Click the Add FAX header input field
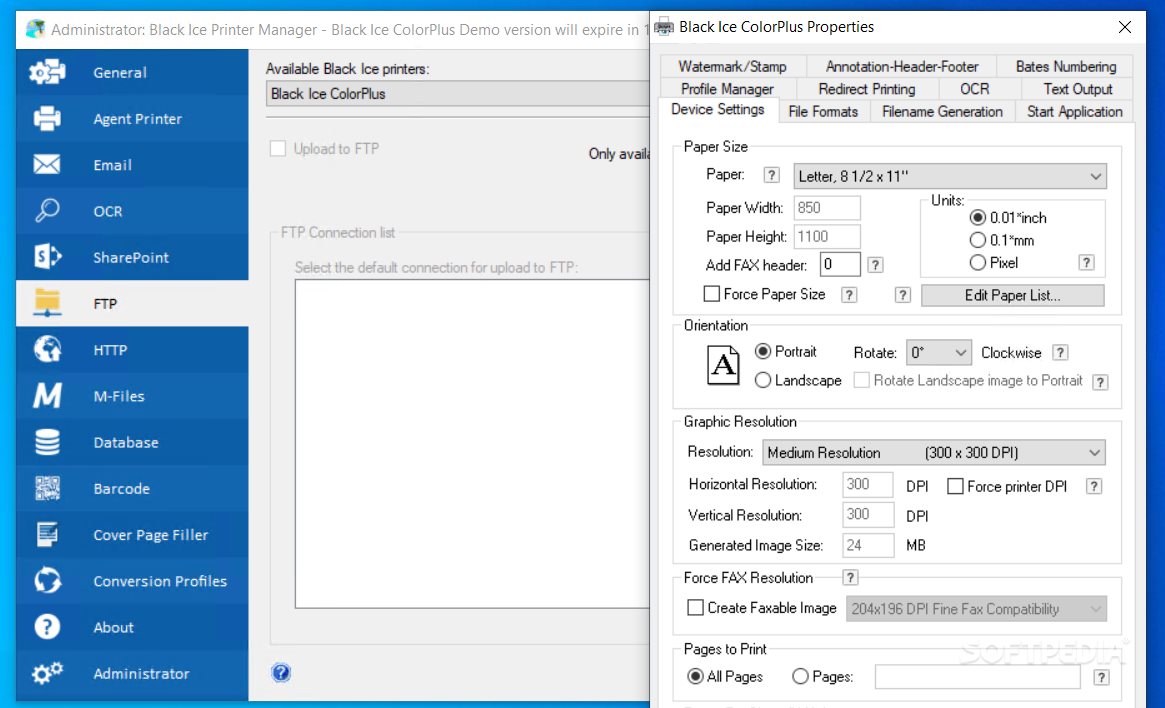Viewport: 1165px width, 708px height. coord(840,264)
